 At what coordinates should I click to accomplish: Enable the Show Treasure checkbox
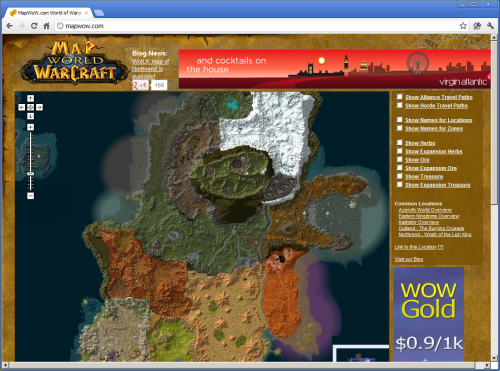[399, 176]
